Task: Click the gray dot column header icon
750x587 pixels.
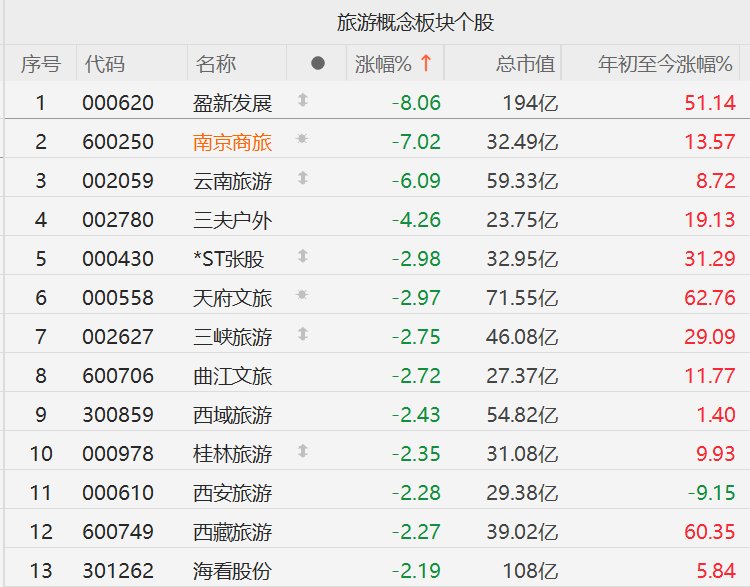Action: click(x=318, y=64)
